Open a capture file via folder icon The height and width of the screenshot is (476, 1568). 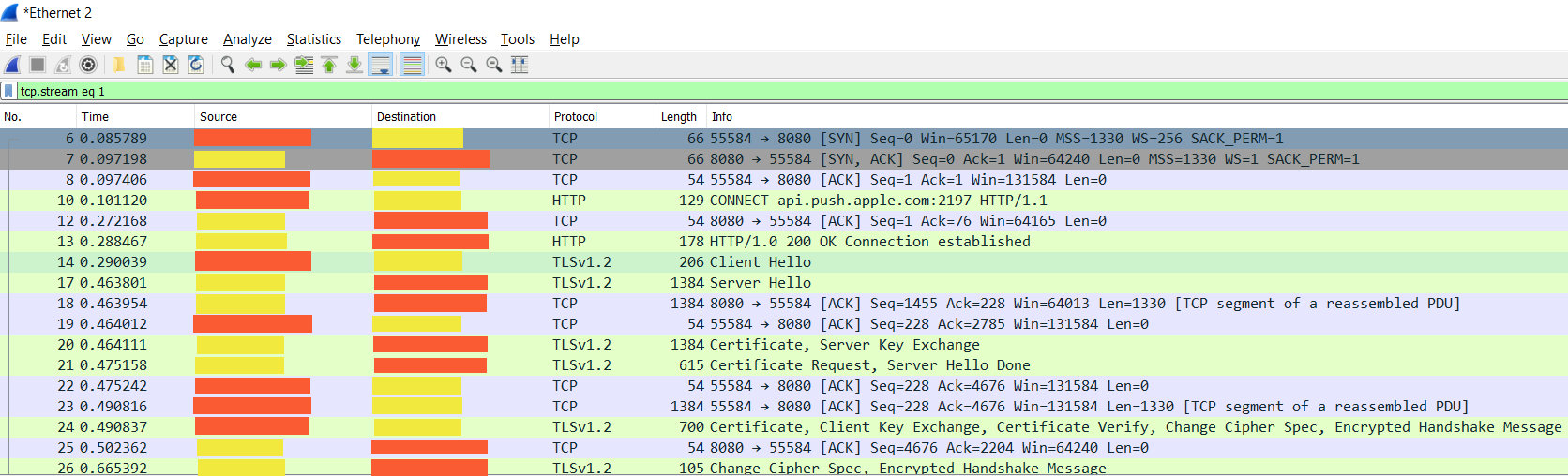(119, 65)
